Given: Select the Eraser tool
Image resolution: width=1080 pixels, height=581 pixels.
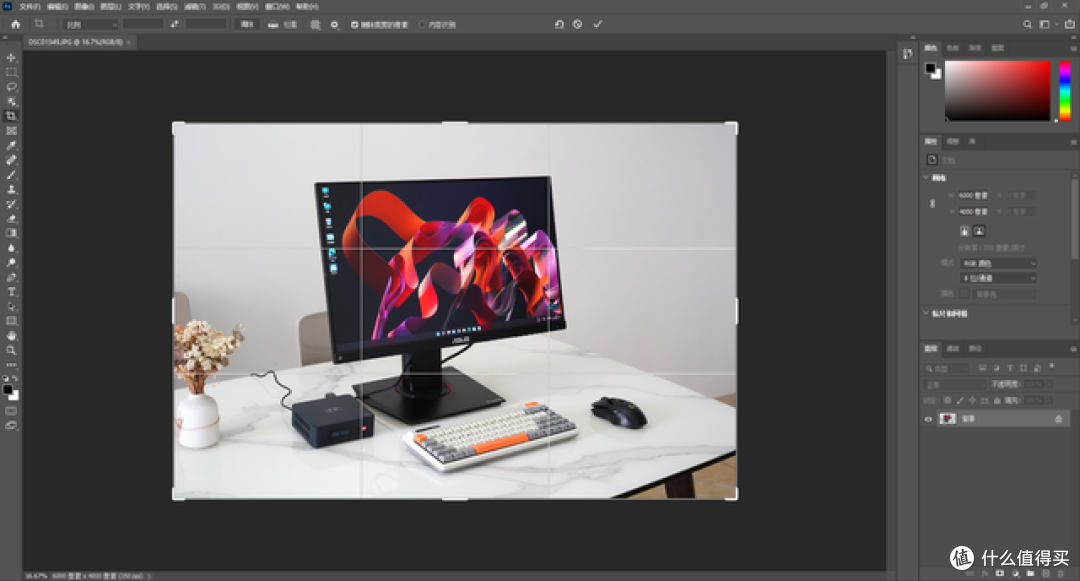Looking at the screenshot, I should [11, 219].
